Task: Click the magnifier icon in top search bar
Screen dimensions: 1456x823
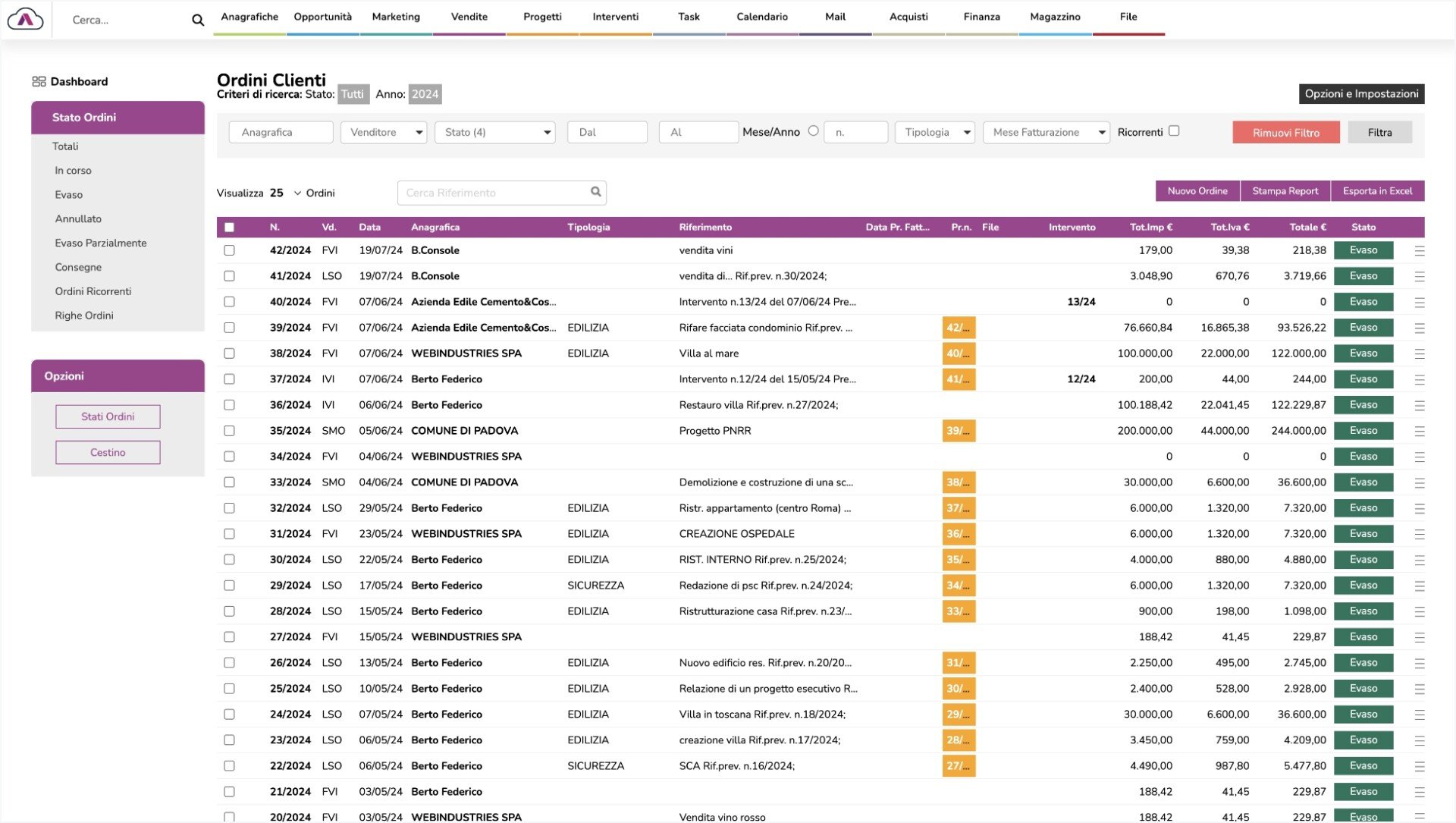Action: pos(198,20)
